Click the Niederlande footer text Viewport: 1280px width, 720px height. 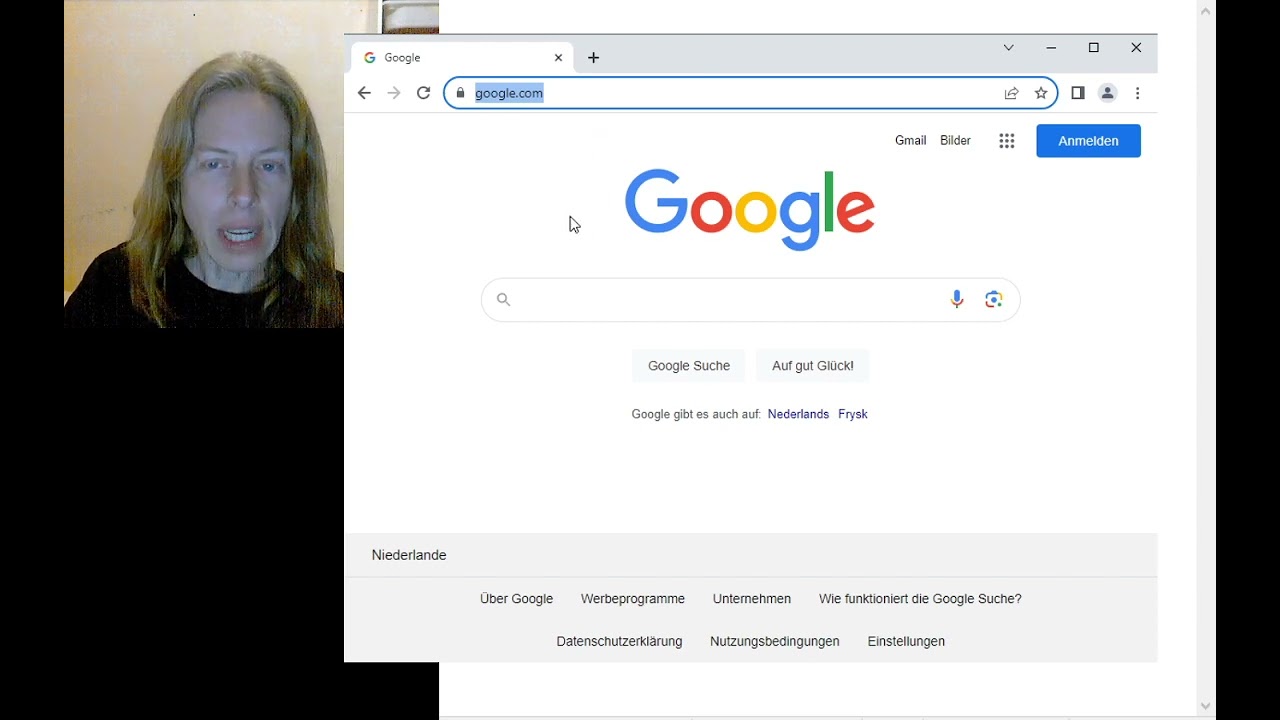coord(409,555)
